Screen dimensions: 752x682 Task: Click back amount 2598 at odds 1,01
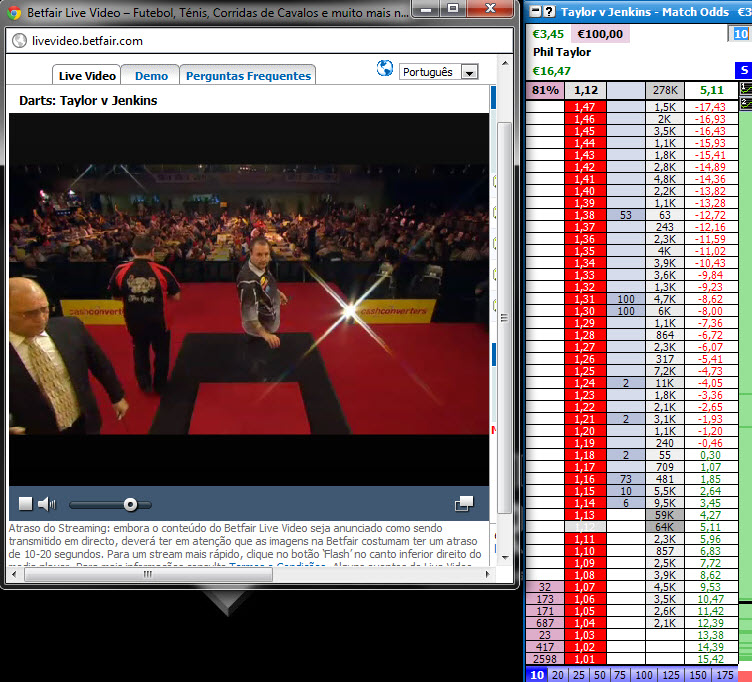[x=545, y=658]
